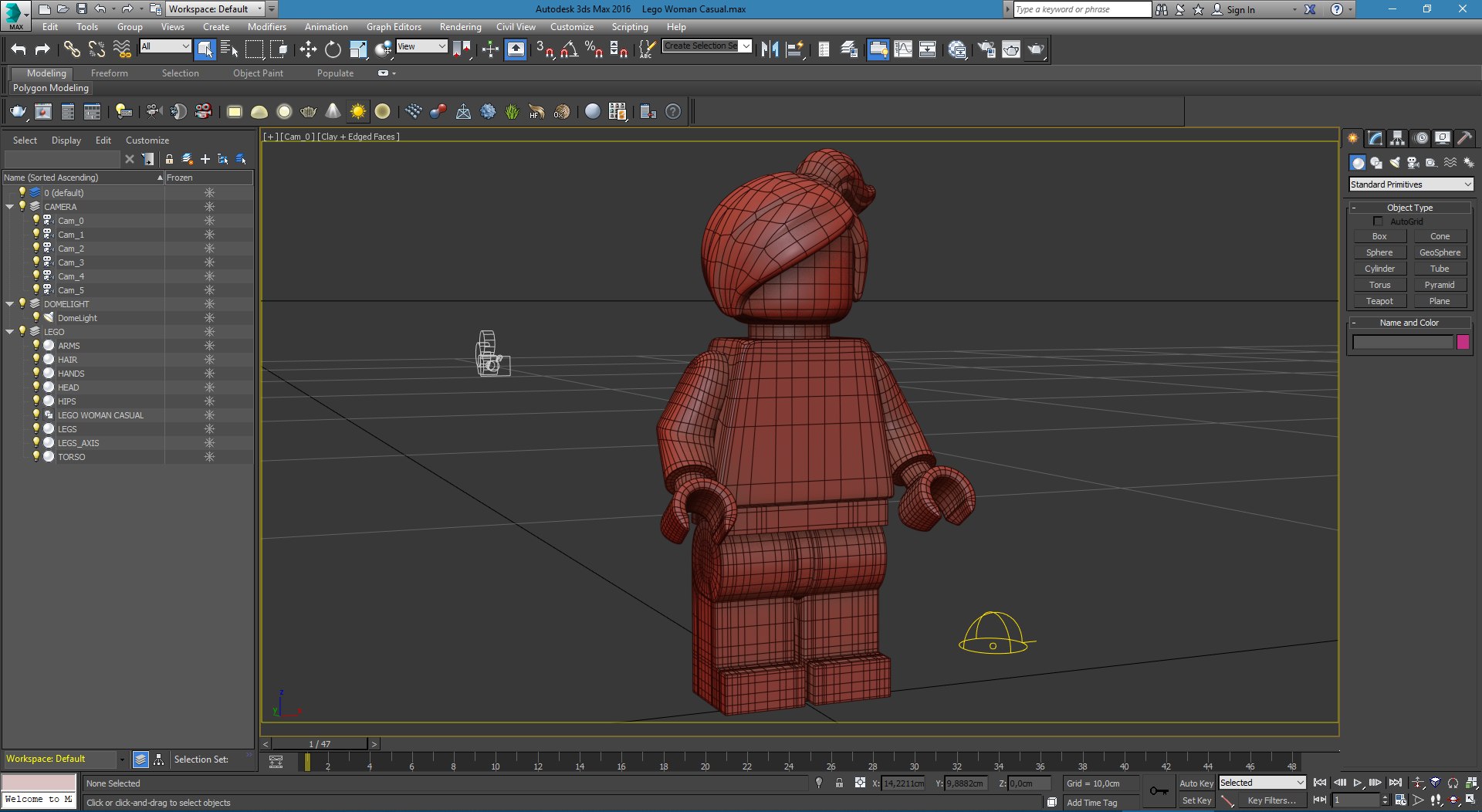Open the Scripting menu
This screenshot has height=812, width=1482.
click(x=630, y=27)
